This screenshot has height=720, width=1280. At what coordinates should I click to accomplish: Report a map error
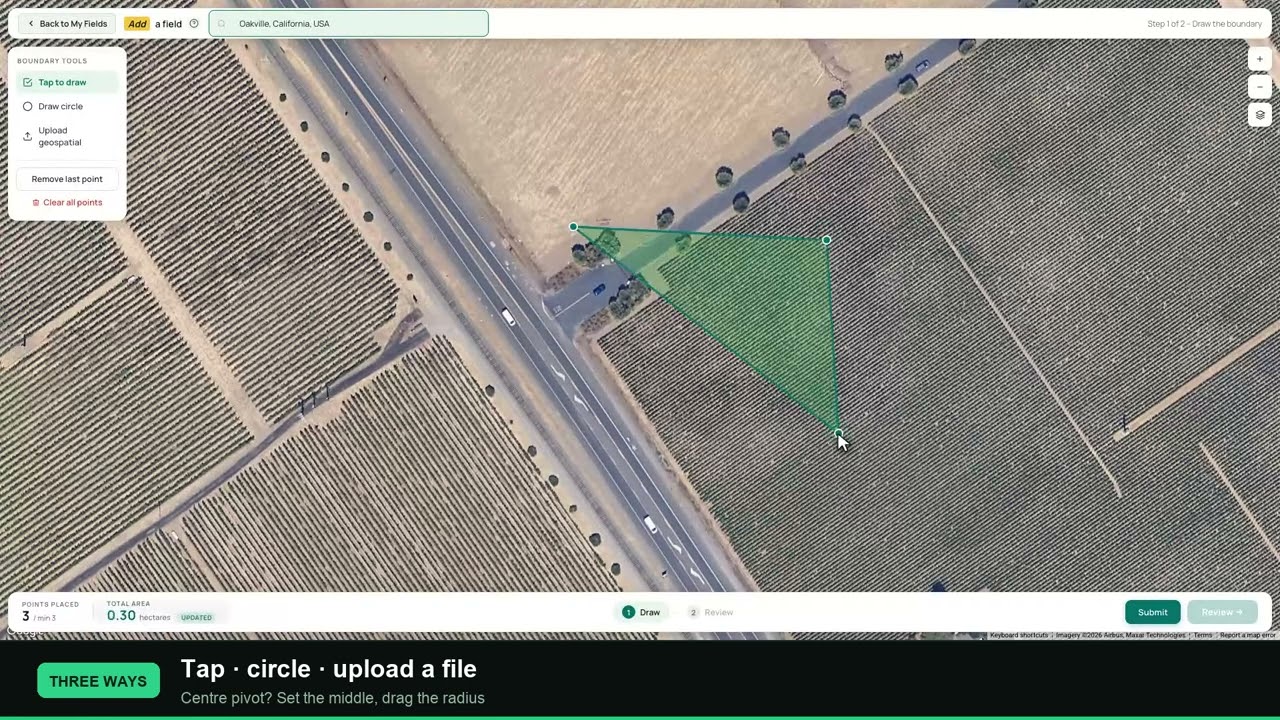tap(1247, 635)
